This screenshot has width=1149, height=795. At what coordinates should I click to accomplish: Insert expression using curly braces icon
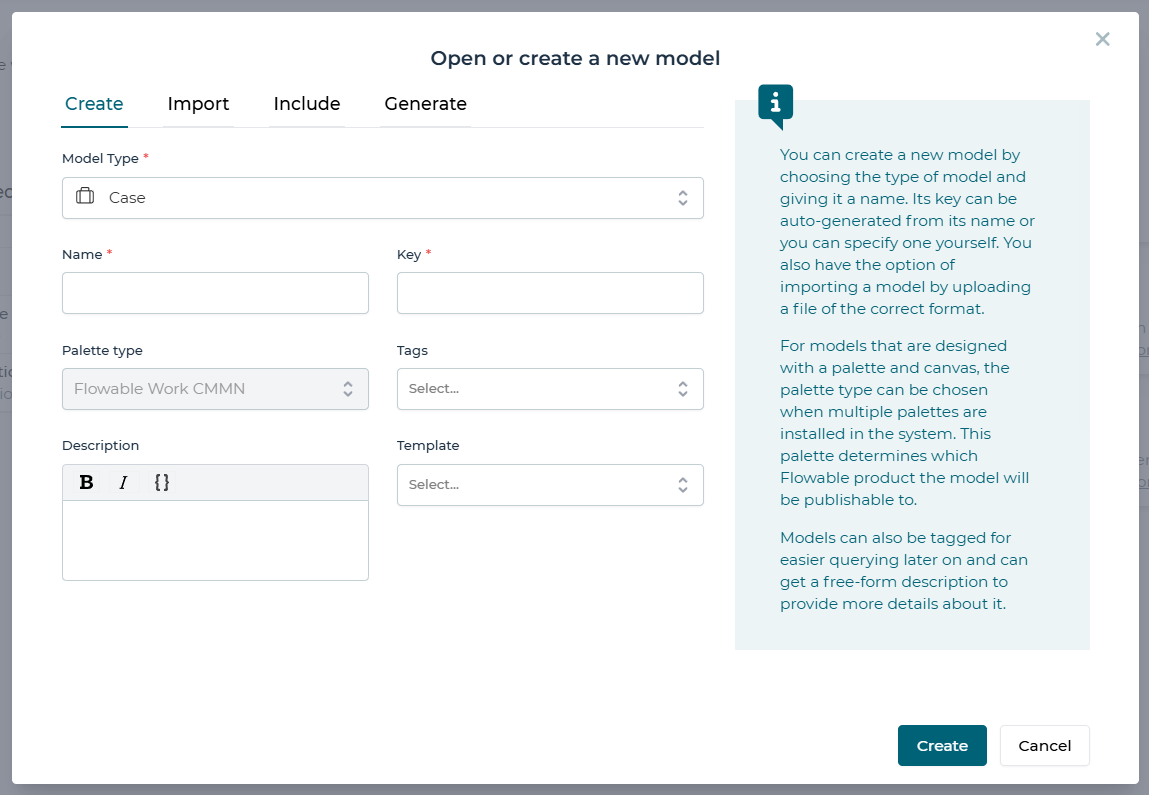(162, 483)
